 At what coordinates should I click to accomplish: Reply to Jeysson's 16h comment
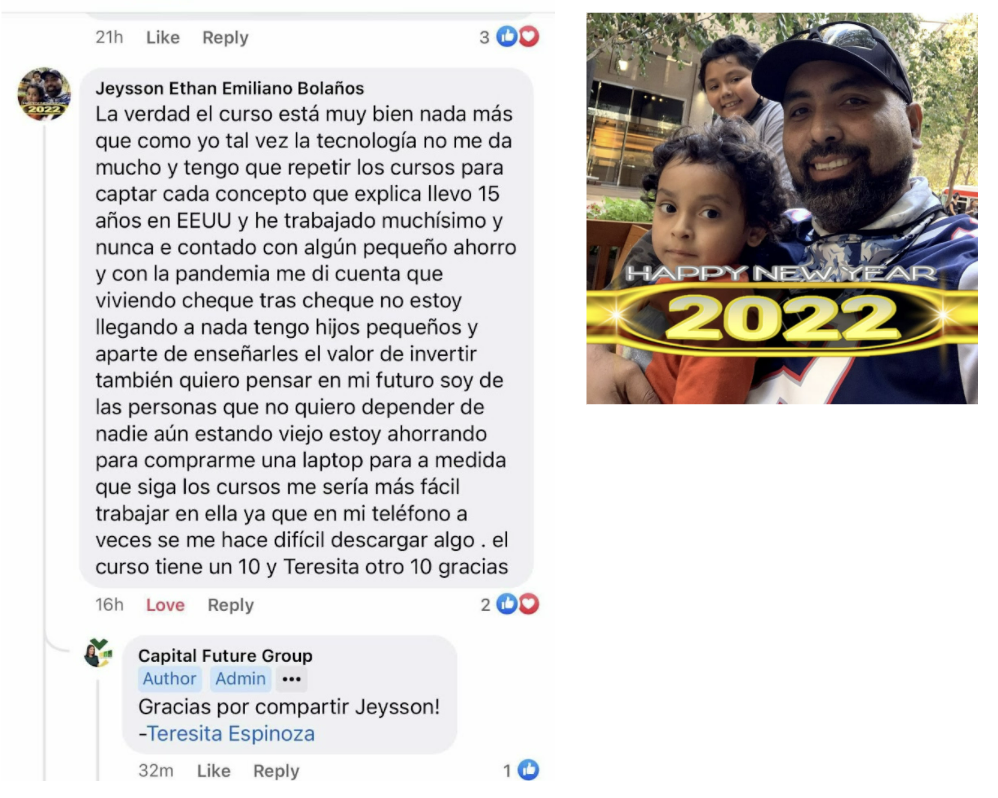230,605
